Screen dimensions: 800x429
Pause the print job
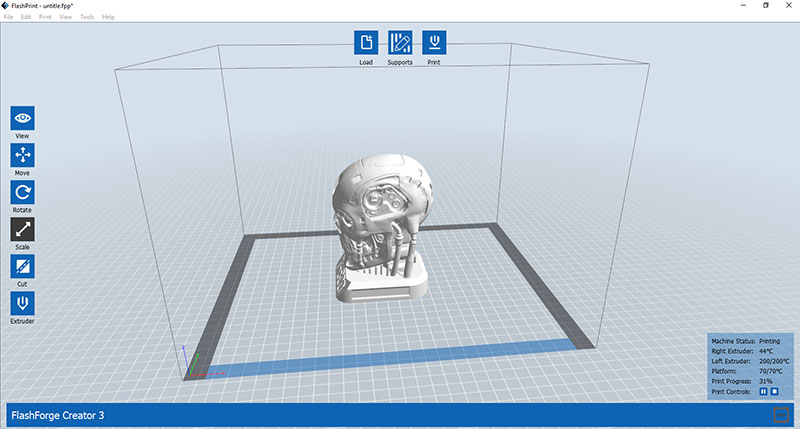pos(763,391)
